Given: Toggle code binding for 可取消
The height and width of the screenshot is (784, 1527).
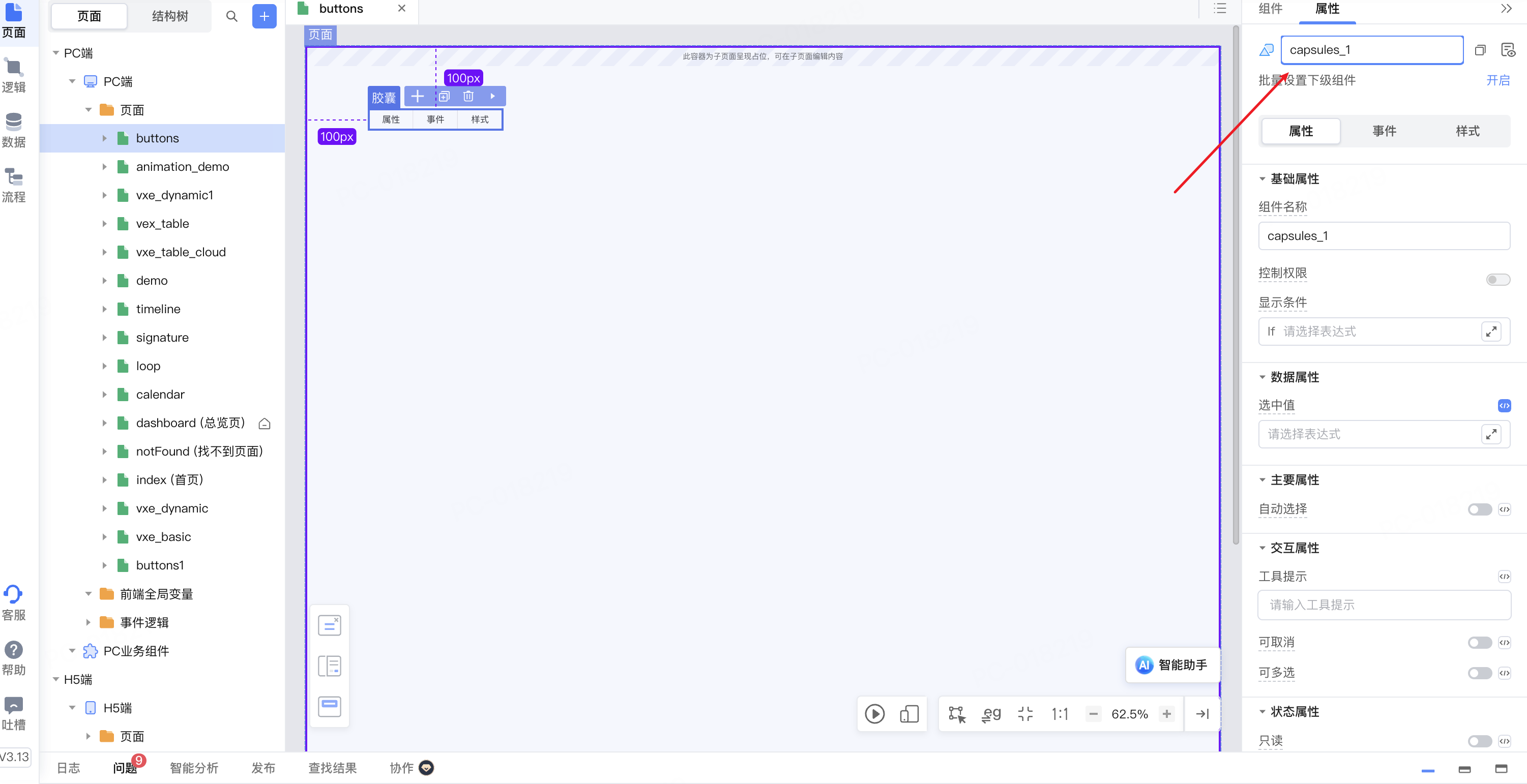Looking at the screenshot, I should 1505,643.
